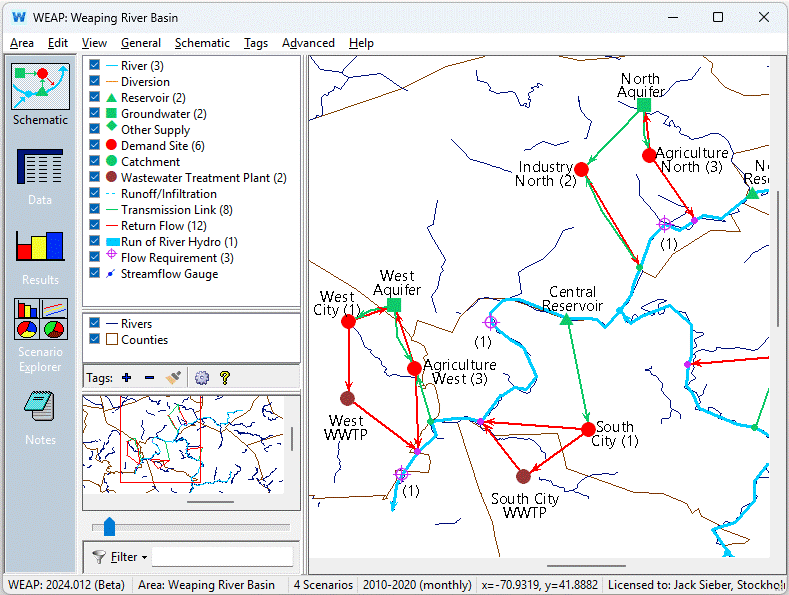This screenshot has width=789, height=595.
Task: Click the remove tag minus icon
Action: pyautogui.click(x=149, y=378)
